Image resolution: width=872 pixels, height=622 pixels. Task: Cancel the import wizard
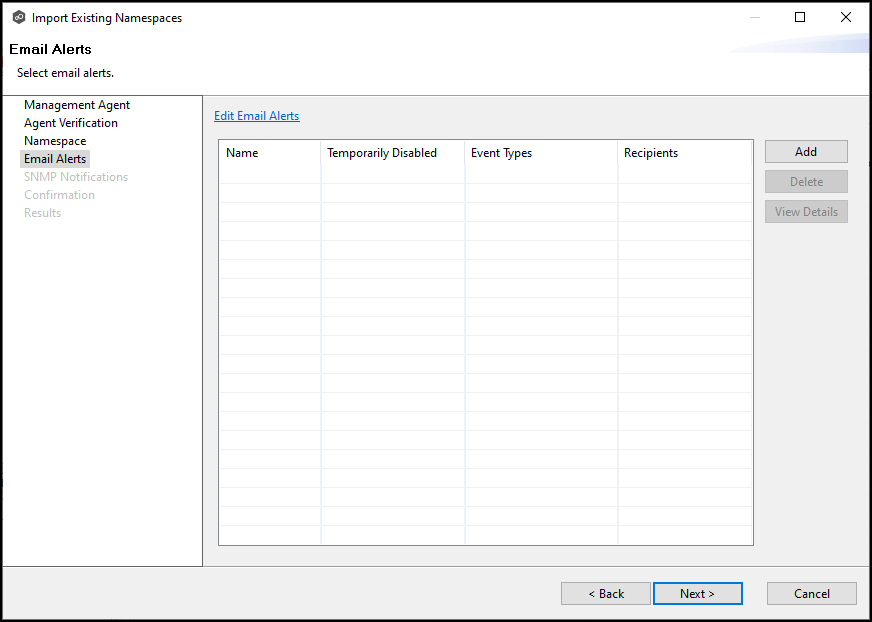pyautogui.click(x=811, y=594)
